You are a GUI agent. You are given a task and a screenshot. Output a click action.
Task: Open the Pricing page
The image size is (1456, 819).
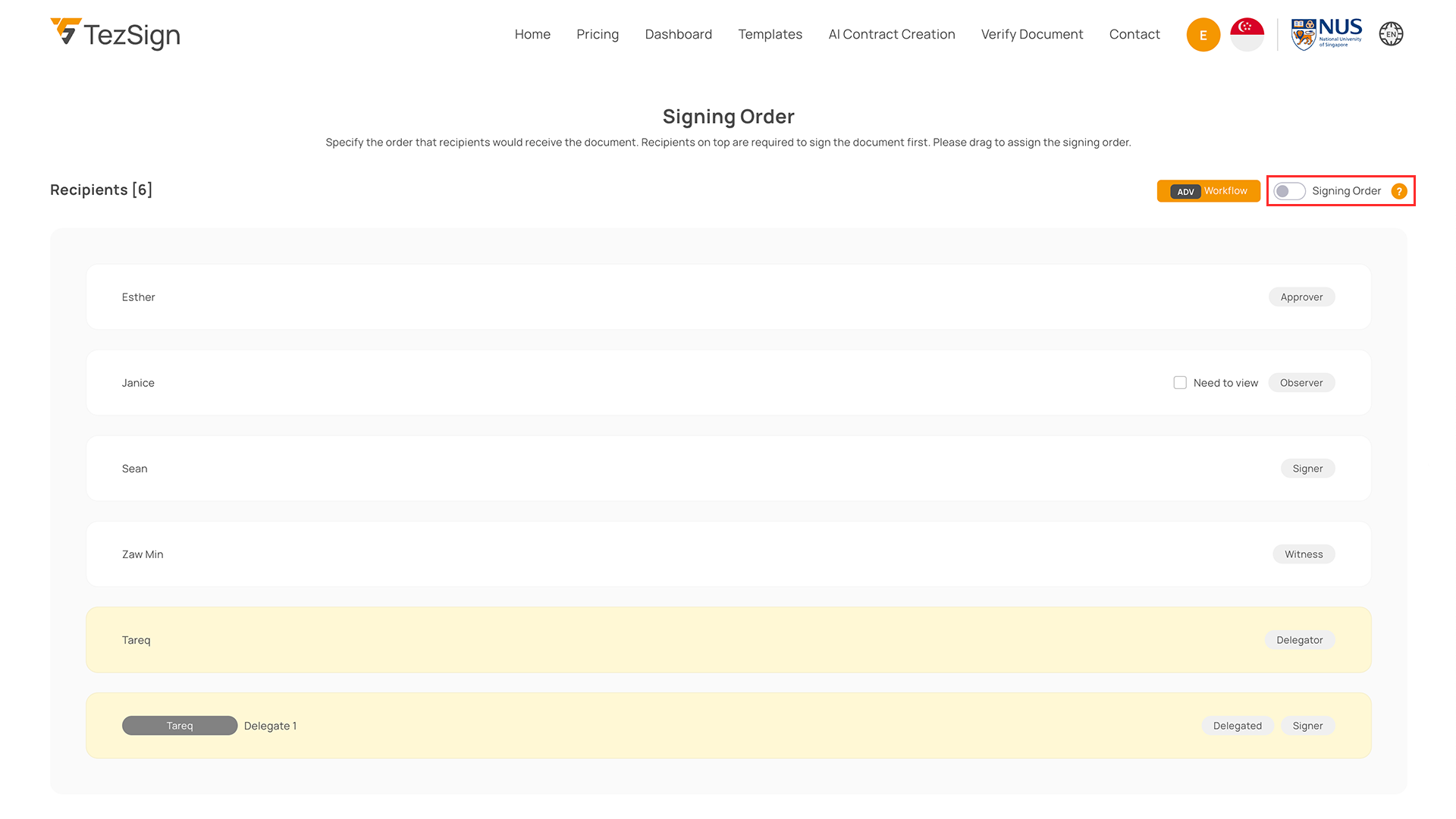[x=597, y=34]
